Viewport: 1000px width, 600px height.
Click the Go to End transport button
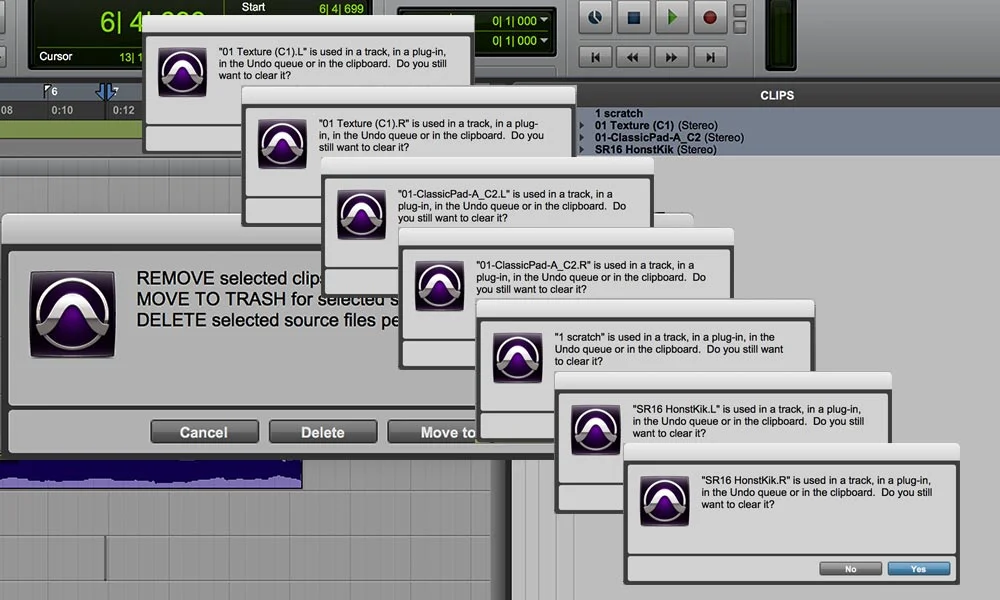[x=710, y=57]
